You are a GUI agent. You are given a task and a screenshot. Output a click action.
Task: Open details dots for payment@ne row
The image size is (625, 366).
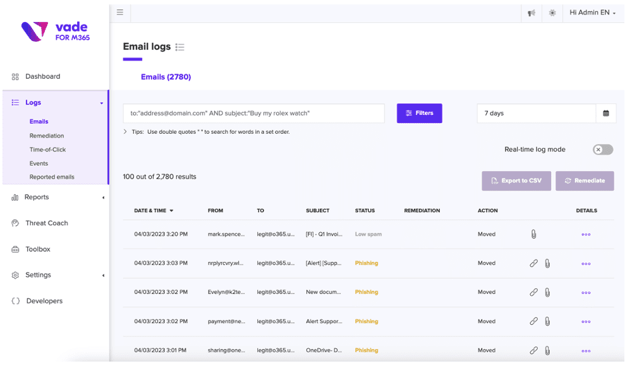pyautogui.click(x=586, y=322)
